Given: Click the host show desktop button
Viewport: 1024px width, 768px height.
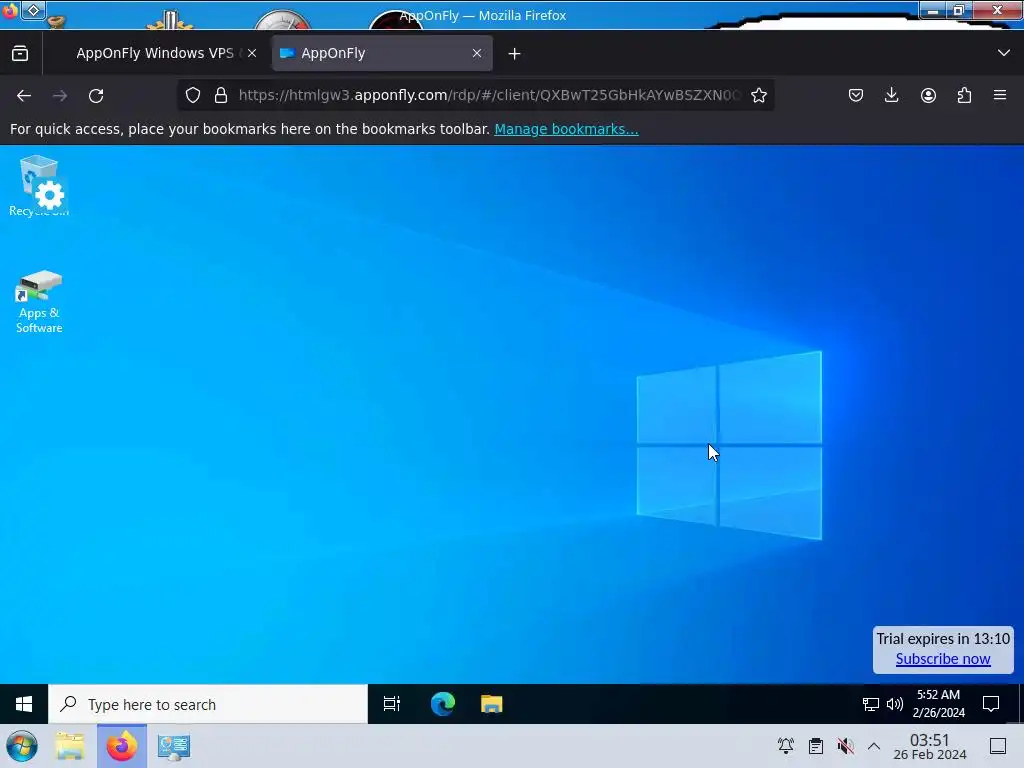Looking at the screenshot, I should 998,746.
